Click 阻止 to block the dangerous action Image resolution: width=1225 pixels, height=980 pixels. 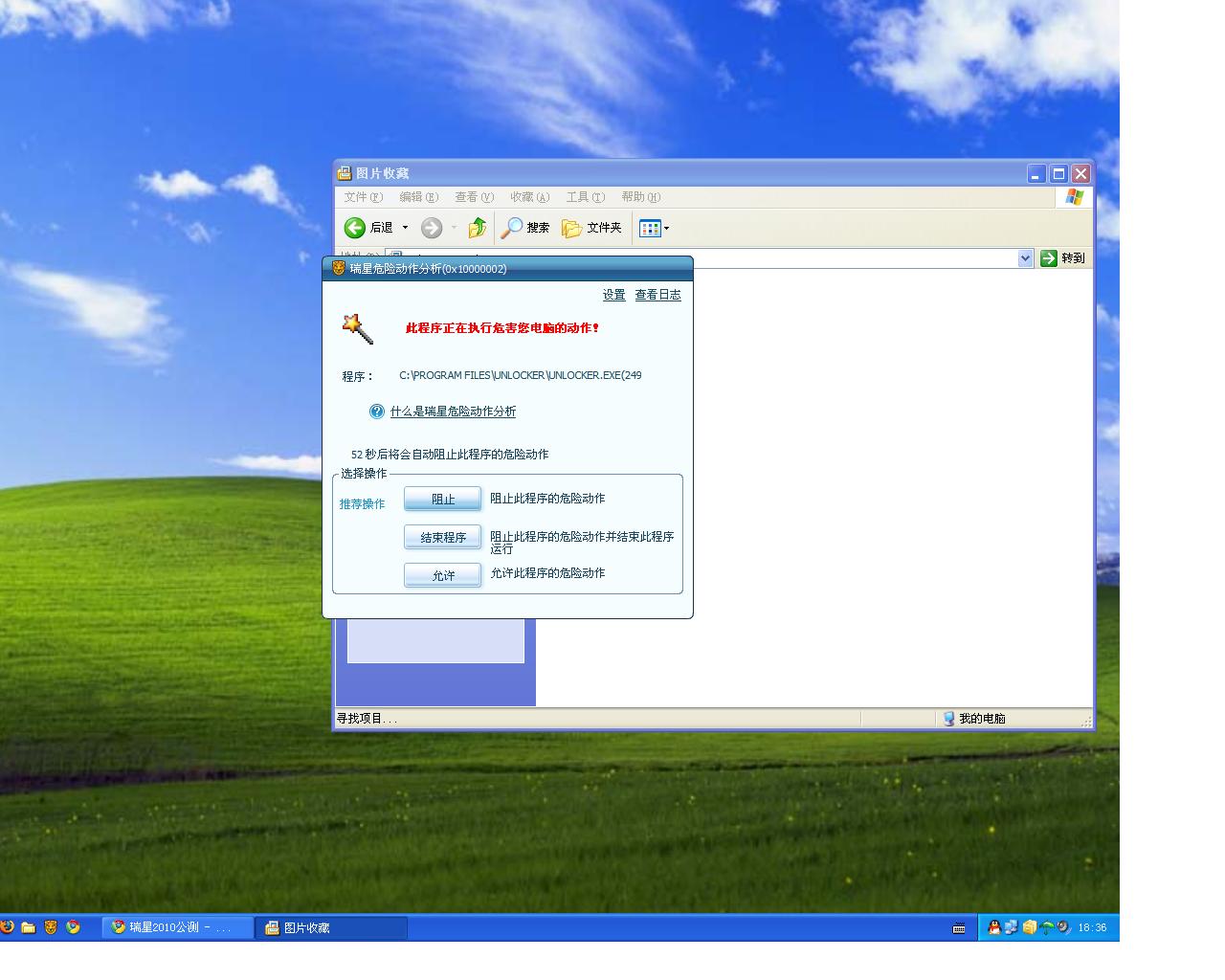coord(442,499)
